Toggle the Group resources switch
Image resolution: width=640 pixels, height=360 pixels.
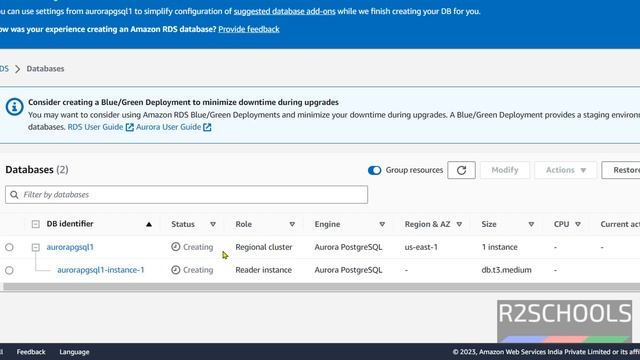tap(374, 170)
